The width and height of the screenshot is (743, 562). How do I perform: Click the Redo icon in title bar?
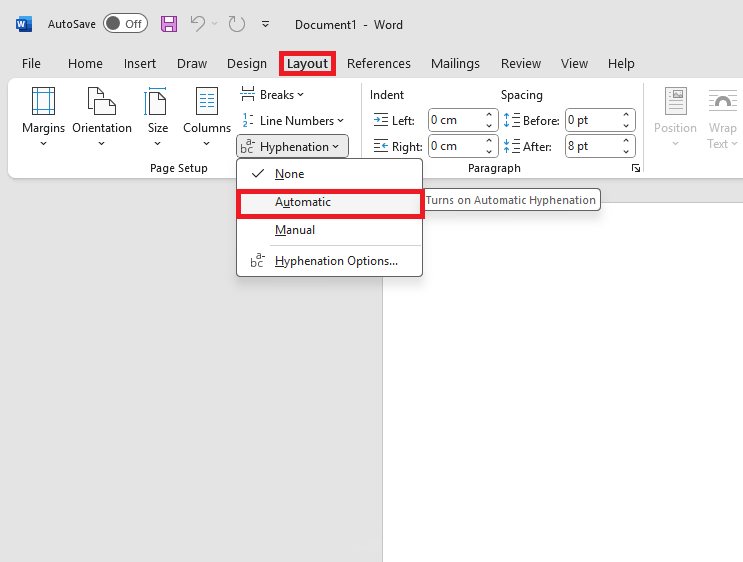click(236, 24)
